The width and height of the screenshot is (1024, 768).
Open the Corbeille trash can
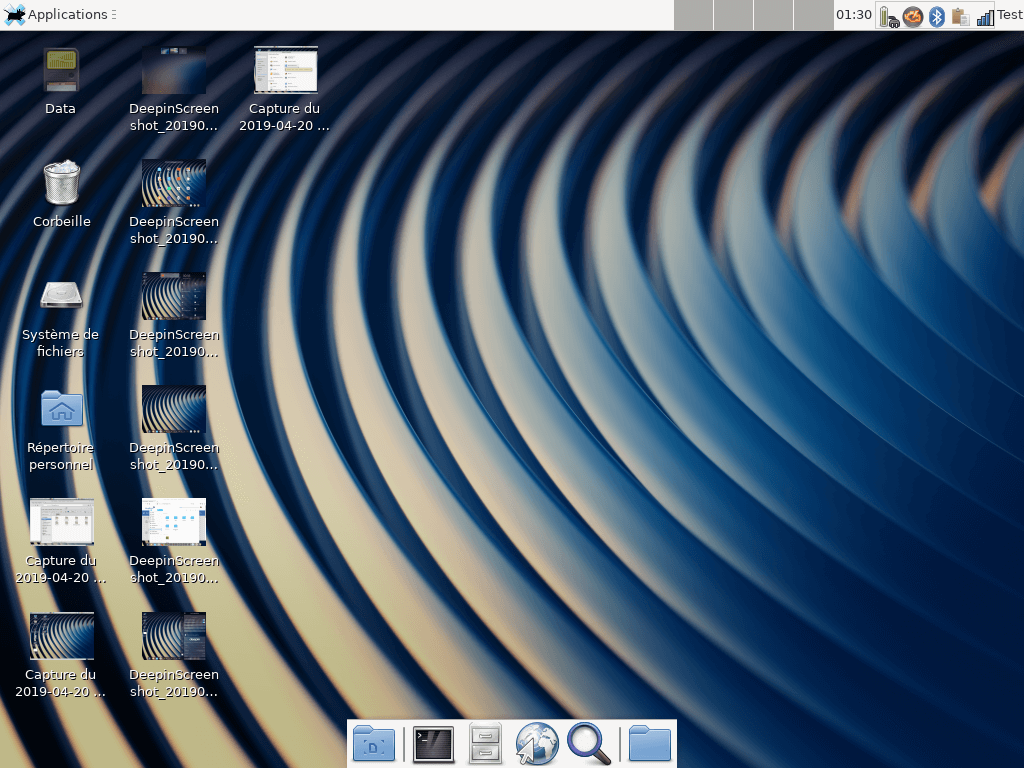click(x=62, y=182)
